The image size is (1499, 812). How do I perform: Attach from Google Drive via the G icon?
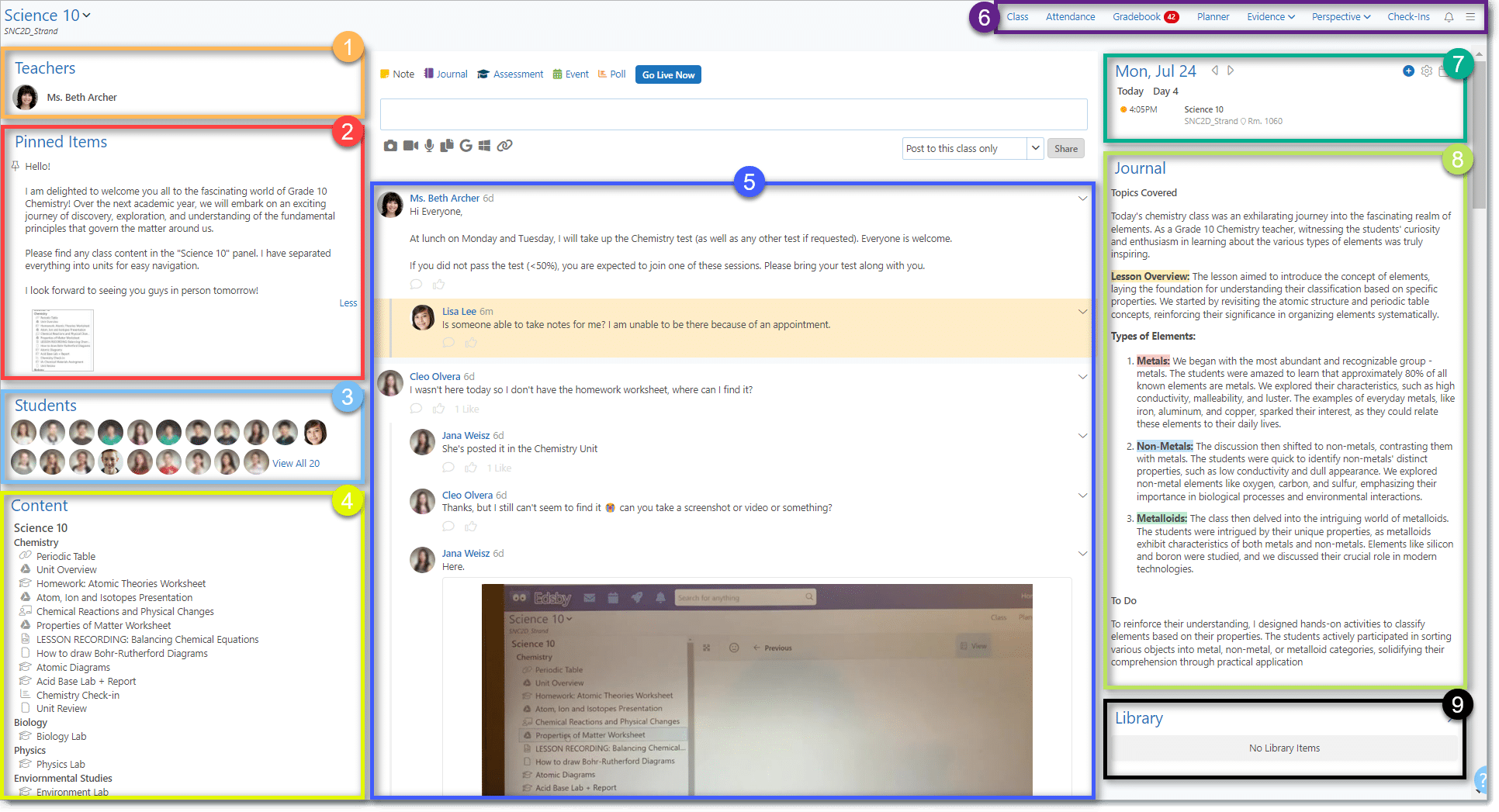(x=466, y=146)
